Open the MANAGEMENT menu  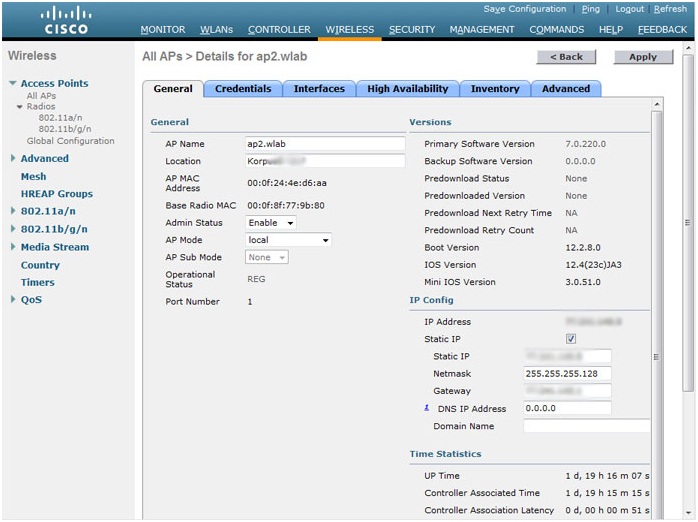[482, 30]
